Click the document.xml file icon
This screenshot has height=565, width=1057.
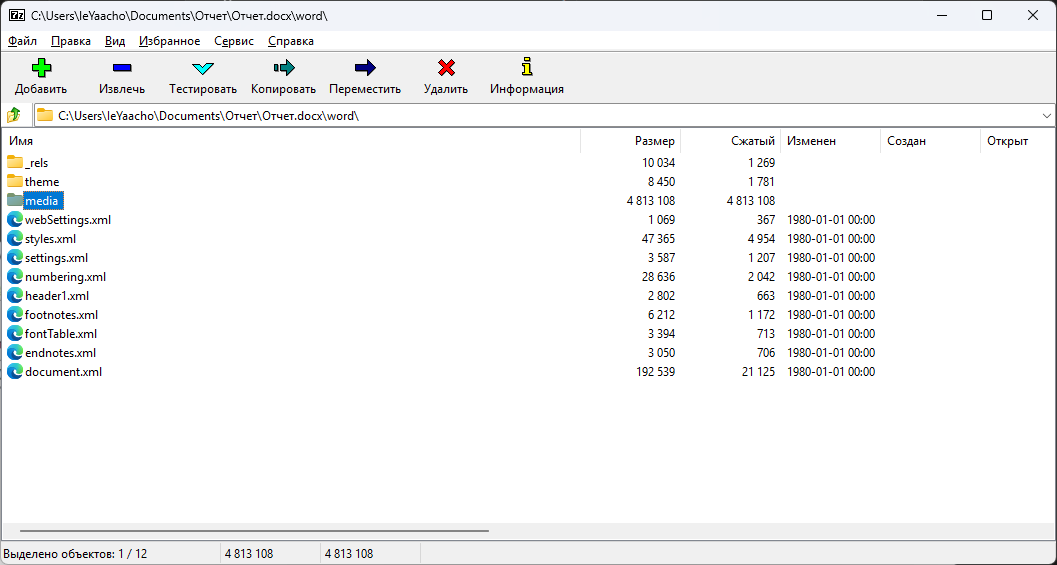point(15,371)
